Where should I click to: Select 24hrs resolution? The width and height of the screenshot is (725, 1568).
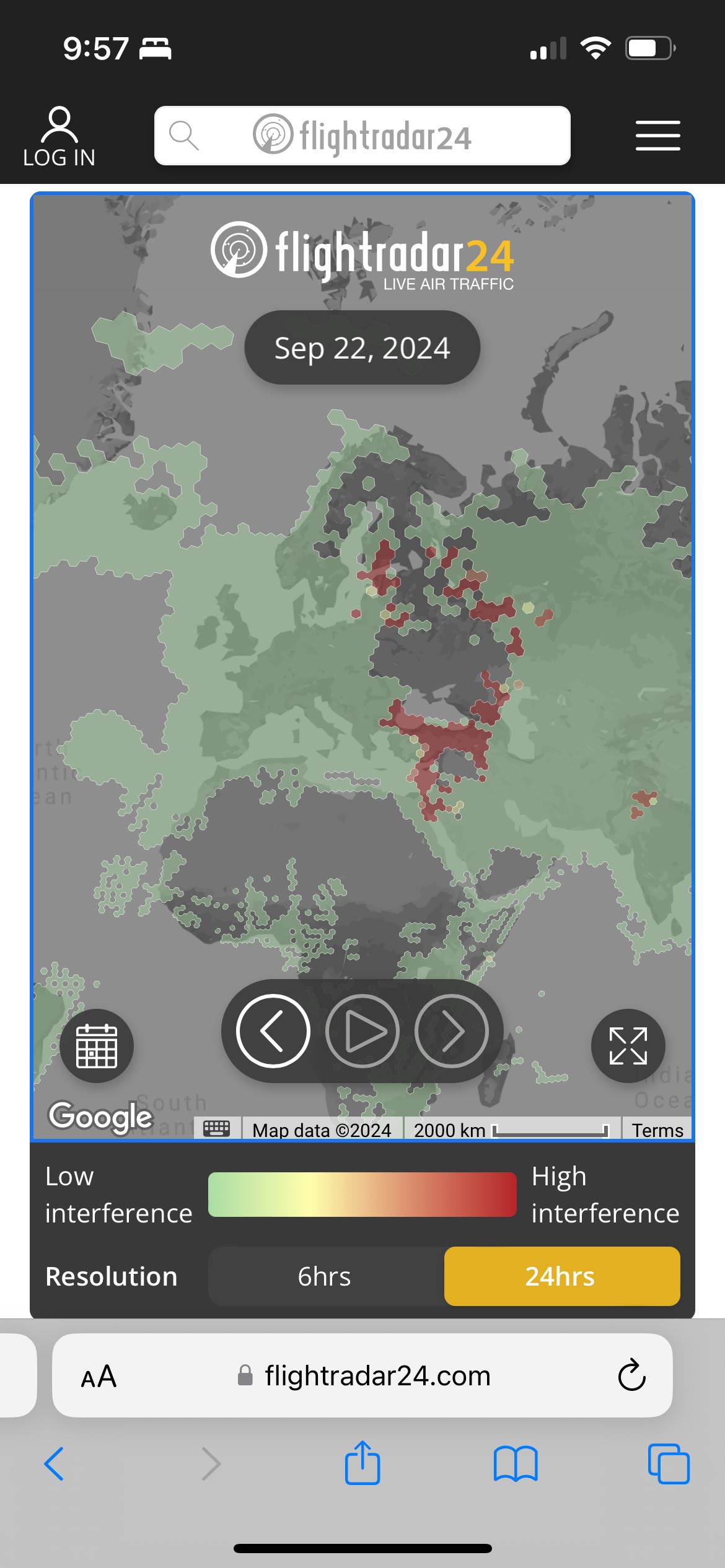[561, 1276]
